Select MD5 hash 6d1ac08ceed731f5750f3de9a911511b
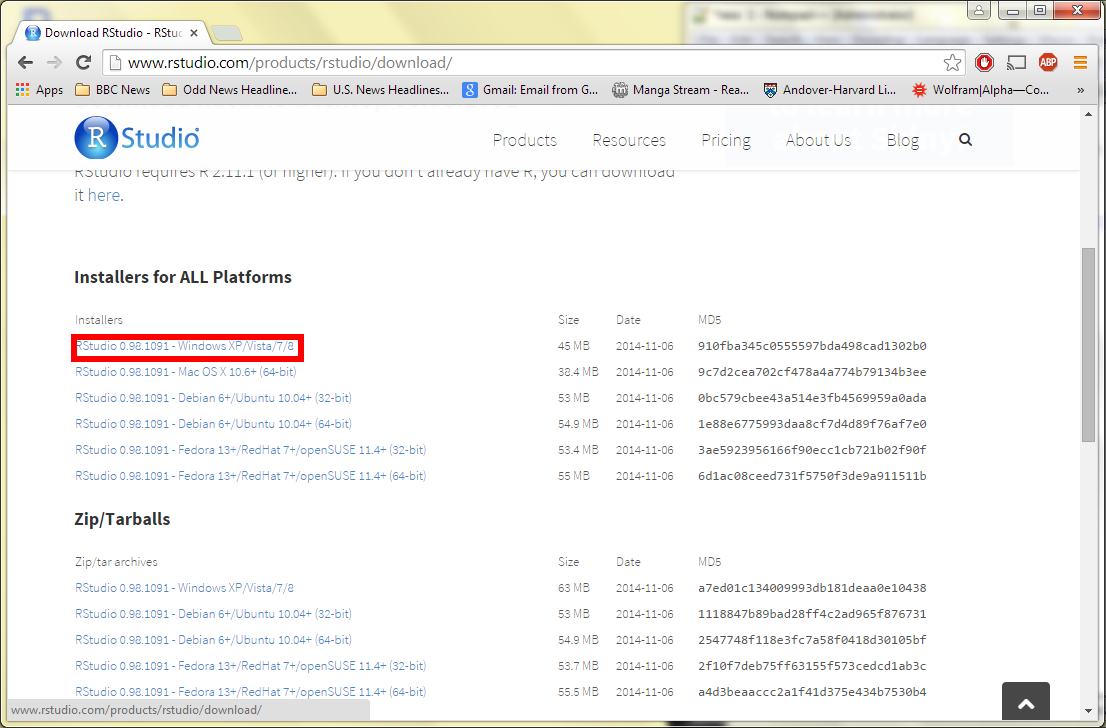This screenshot has width=1106, height=728. (812, 476)
